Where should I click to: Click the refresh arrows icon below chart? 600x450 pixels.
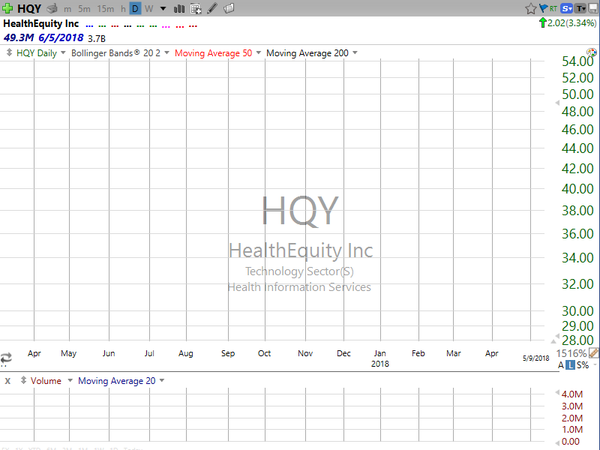[x=6, y=358]
